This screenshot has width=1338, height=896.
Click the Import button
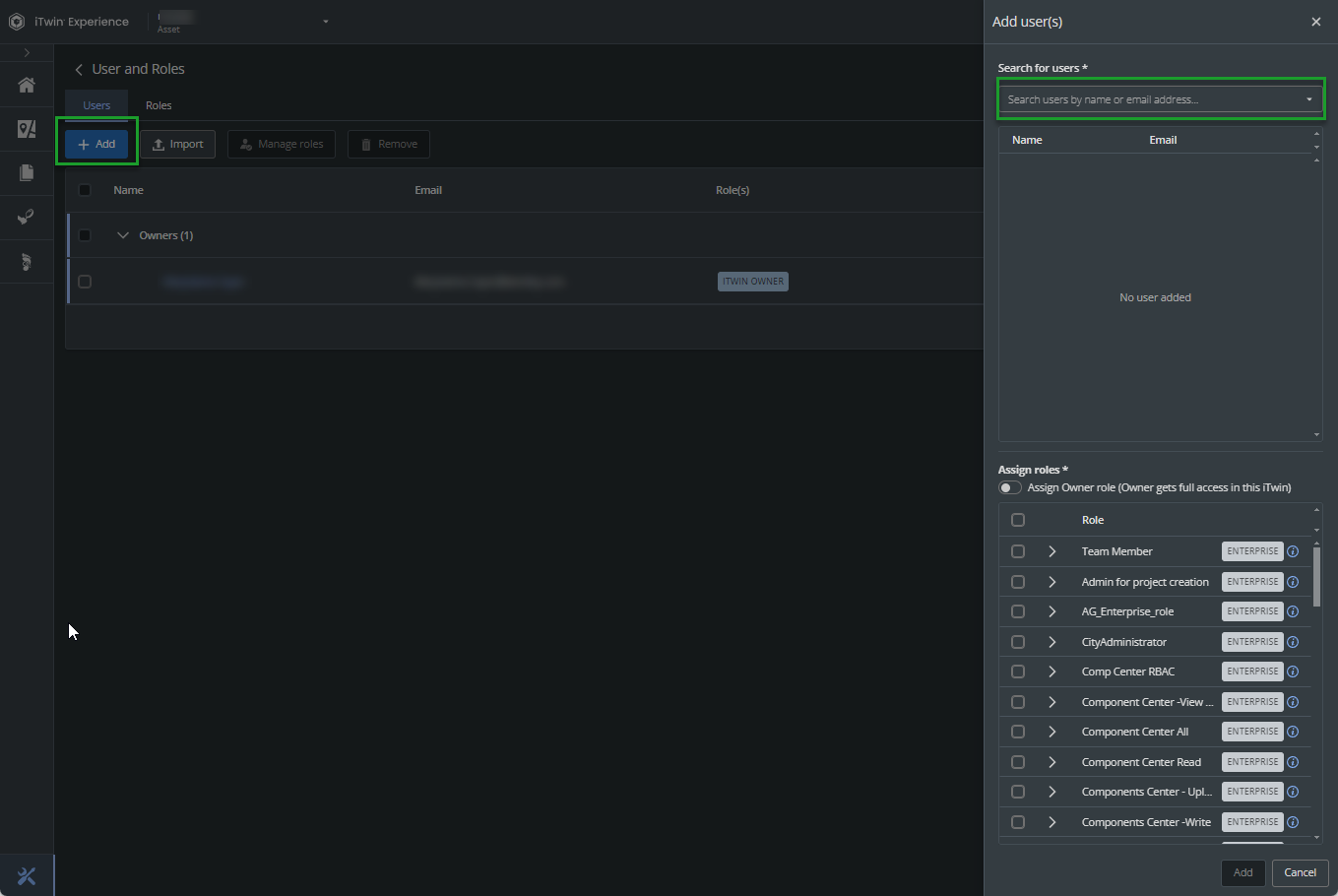point(177,145)
